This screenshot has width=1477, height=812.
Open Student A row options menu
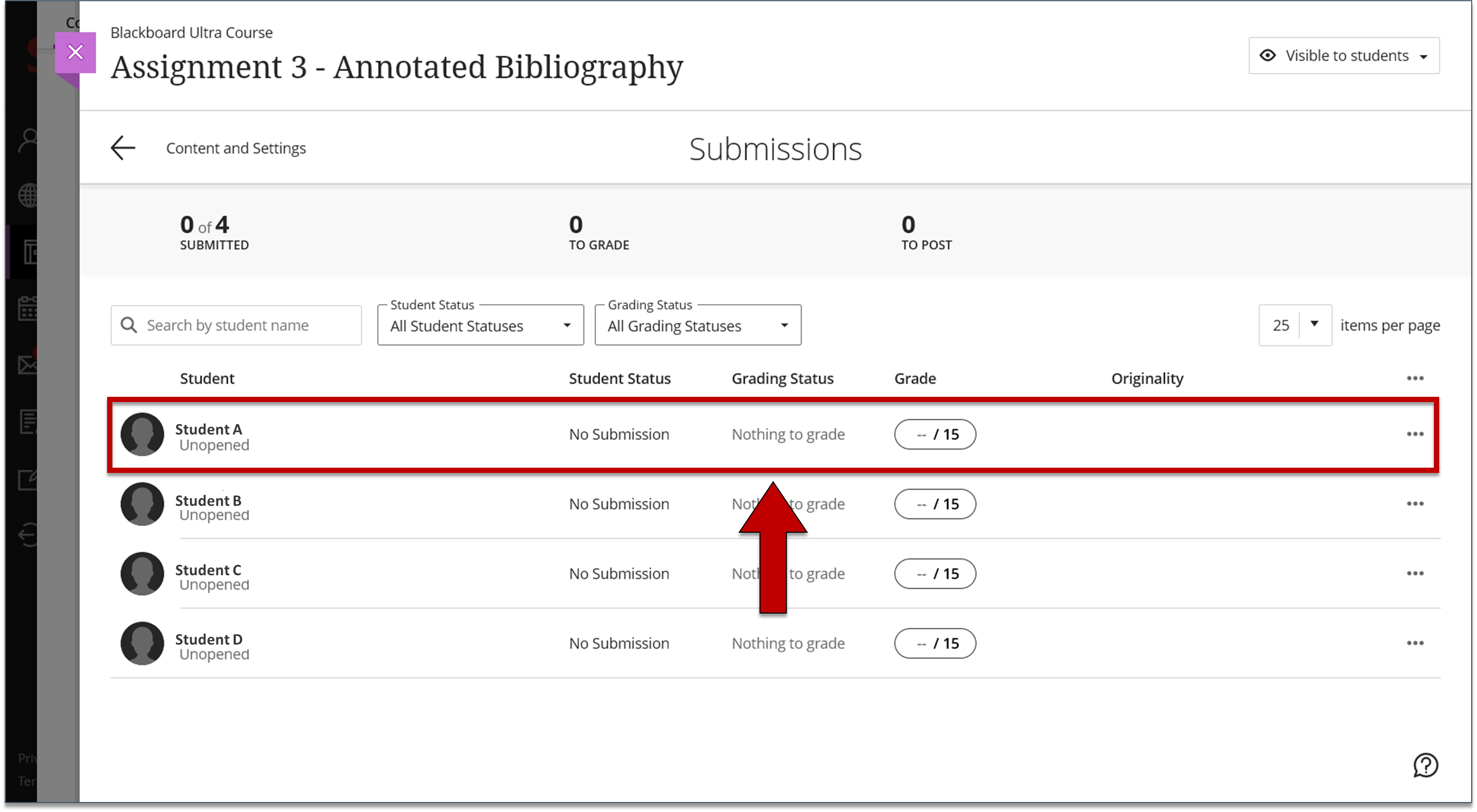tap(1415, 435)
